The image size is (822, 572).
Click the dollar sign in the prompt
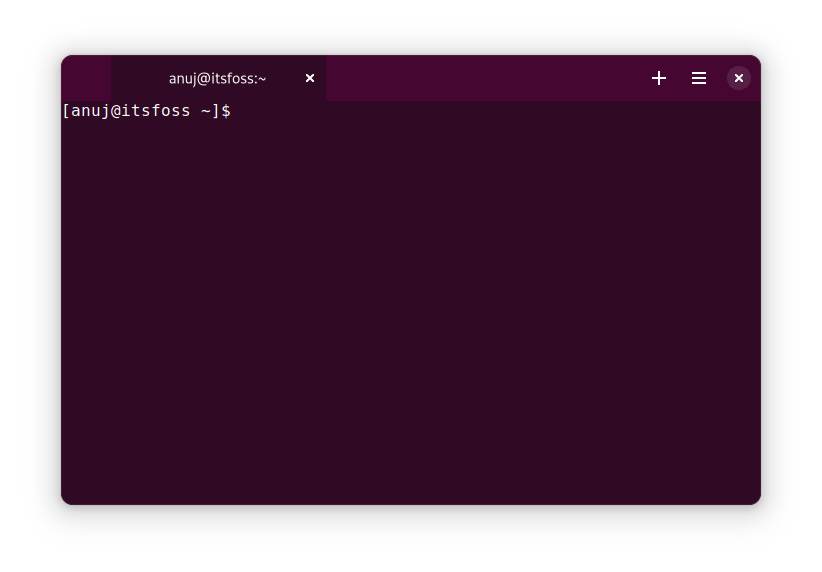coord(226,111)
